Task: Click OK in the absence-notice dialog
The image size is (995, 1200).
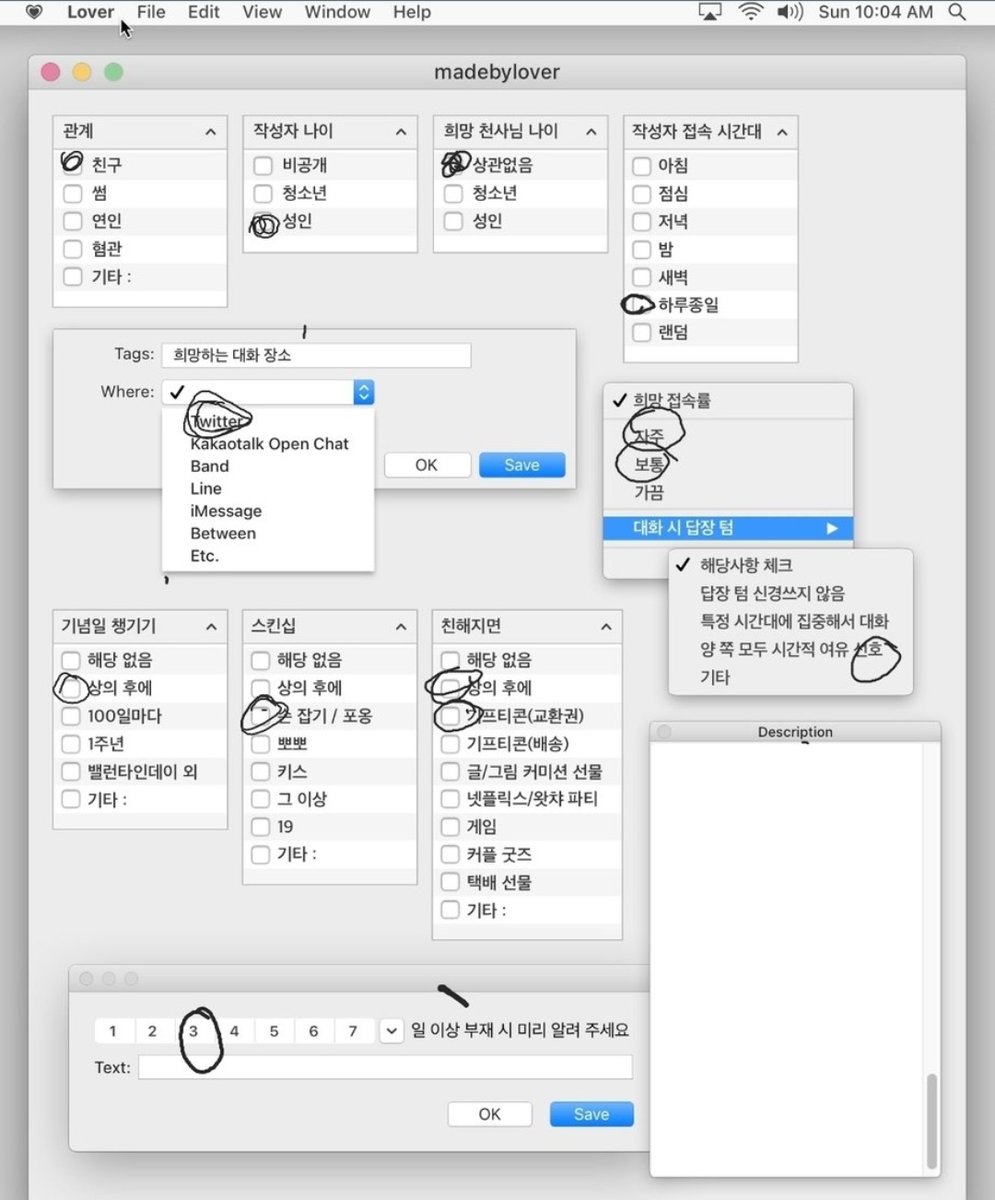Action: [490, 1114]
